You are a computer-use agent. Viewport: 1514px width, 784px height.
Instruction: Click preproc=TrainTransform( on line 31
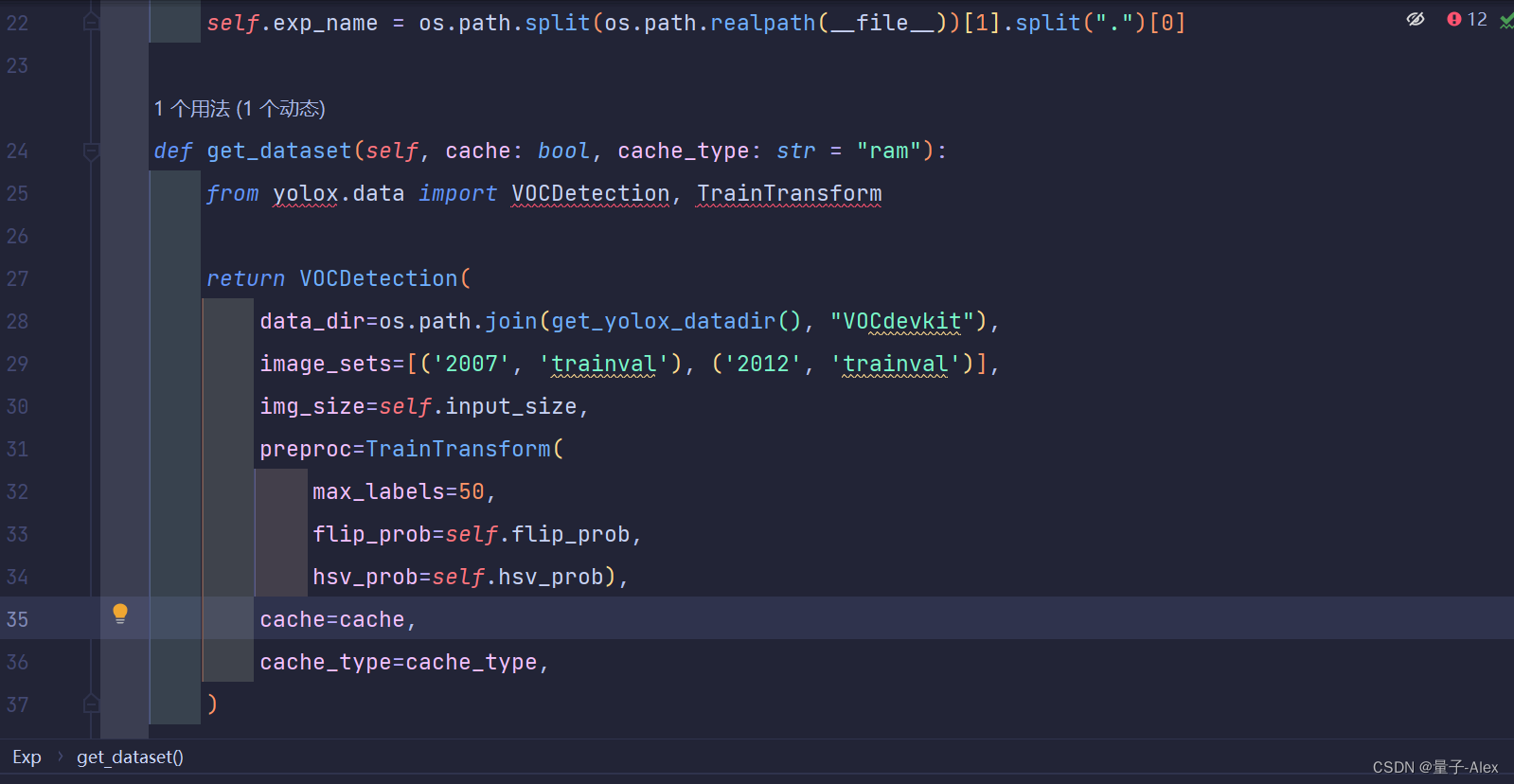(x=412, y=449)
